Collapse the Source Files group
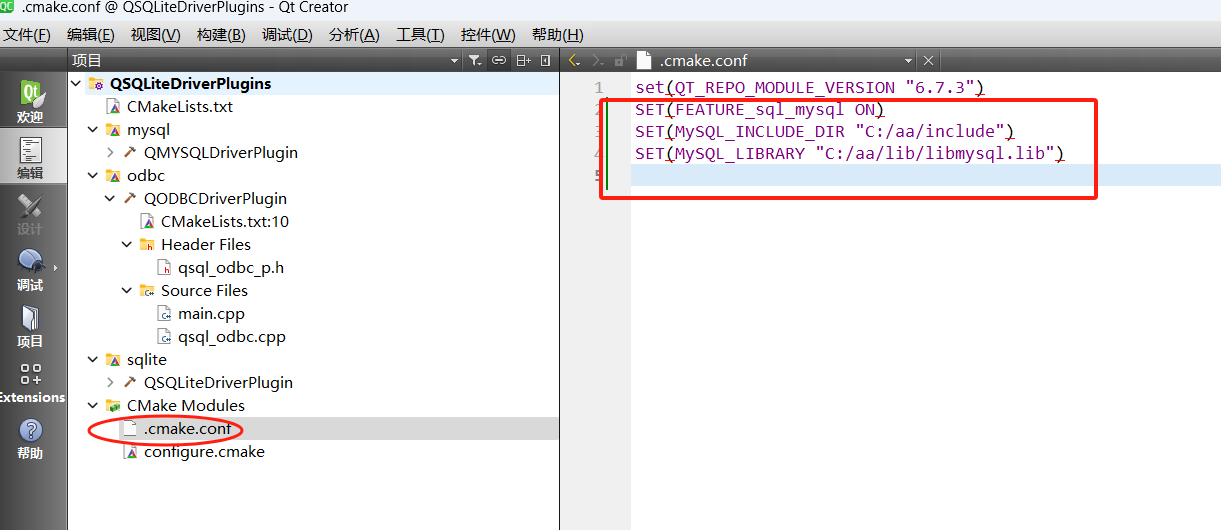 [128, 291]
